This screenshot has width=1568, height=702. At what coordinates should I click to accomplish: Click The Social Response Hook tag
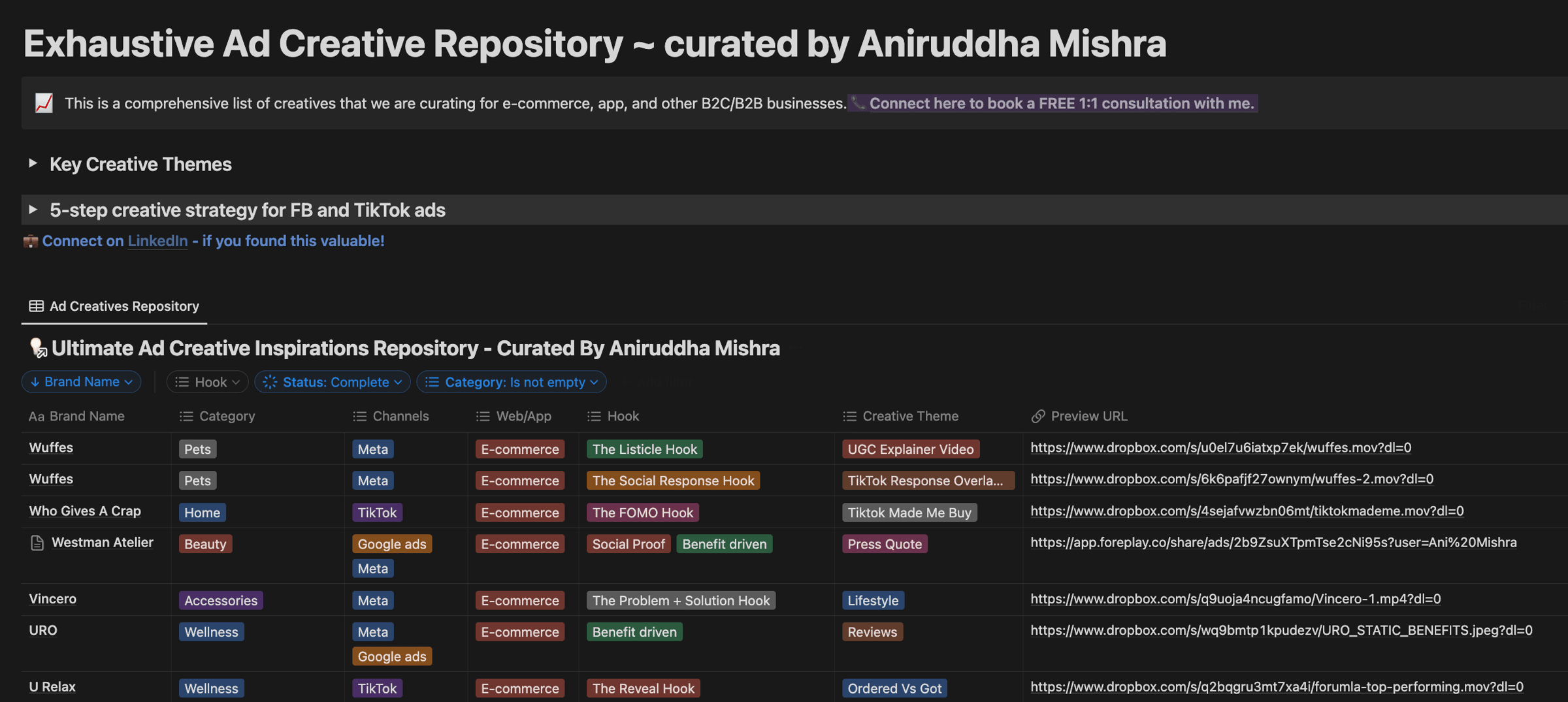(673, 481)
